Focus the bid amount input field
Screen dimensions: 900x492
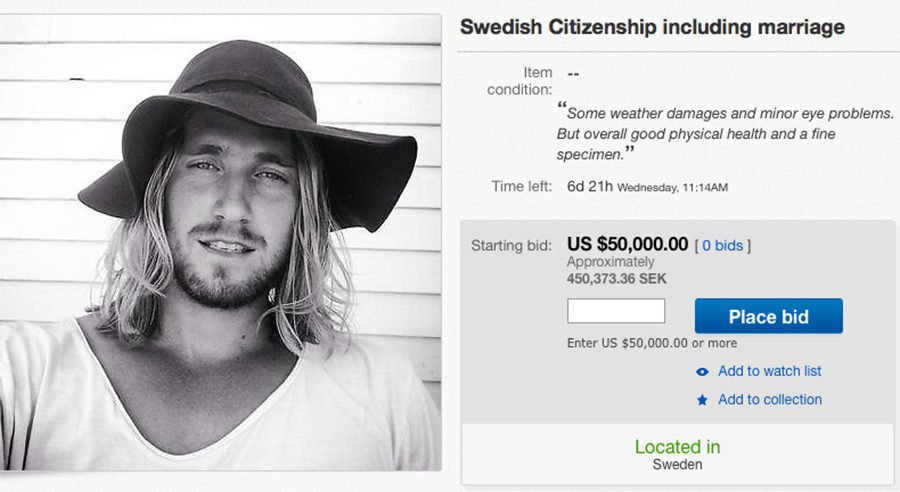click(x=616, y=311)
